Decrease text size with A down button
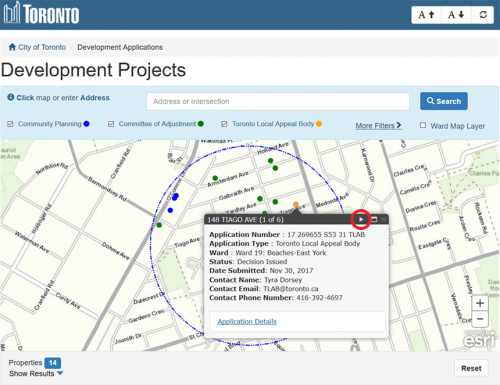The height and width of the screenshot is (385, 500). click(456, 15)
